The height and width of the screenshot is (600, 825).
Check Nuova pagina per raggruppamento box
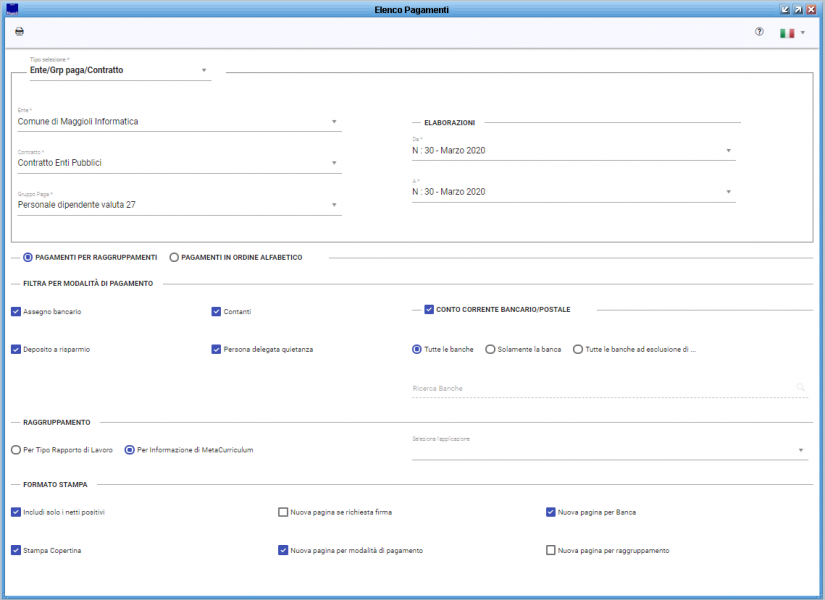coord(551,550)
